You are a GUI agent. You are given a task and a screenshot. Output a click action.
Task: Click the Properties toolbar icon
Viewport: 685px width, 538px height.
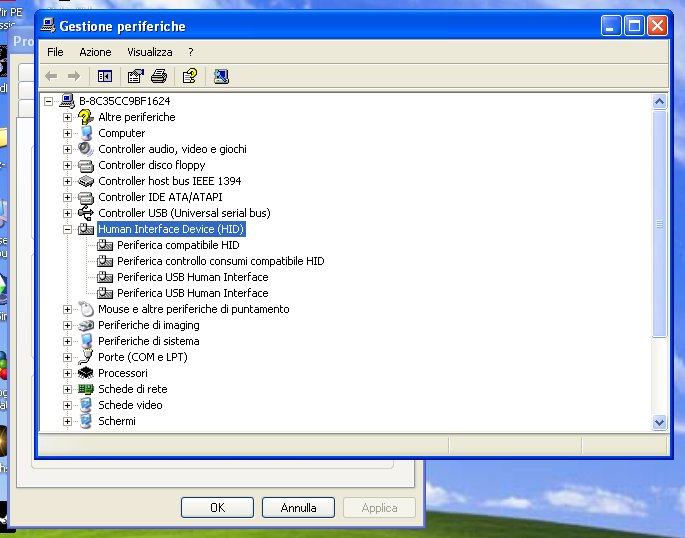coord(136,76)
